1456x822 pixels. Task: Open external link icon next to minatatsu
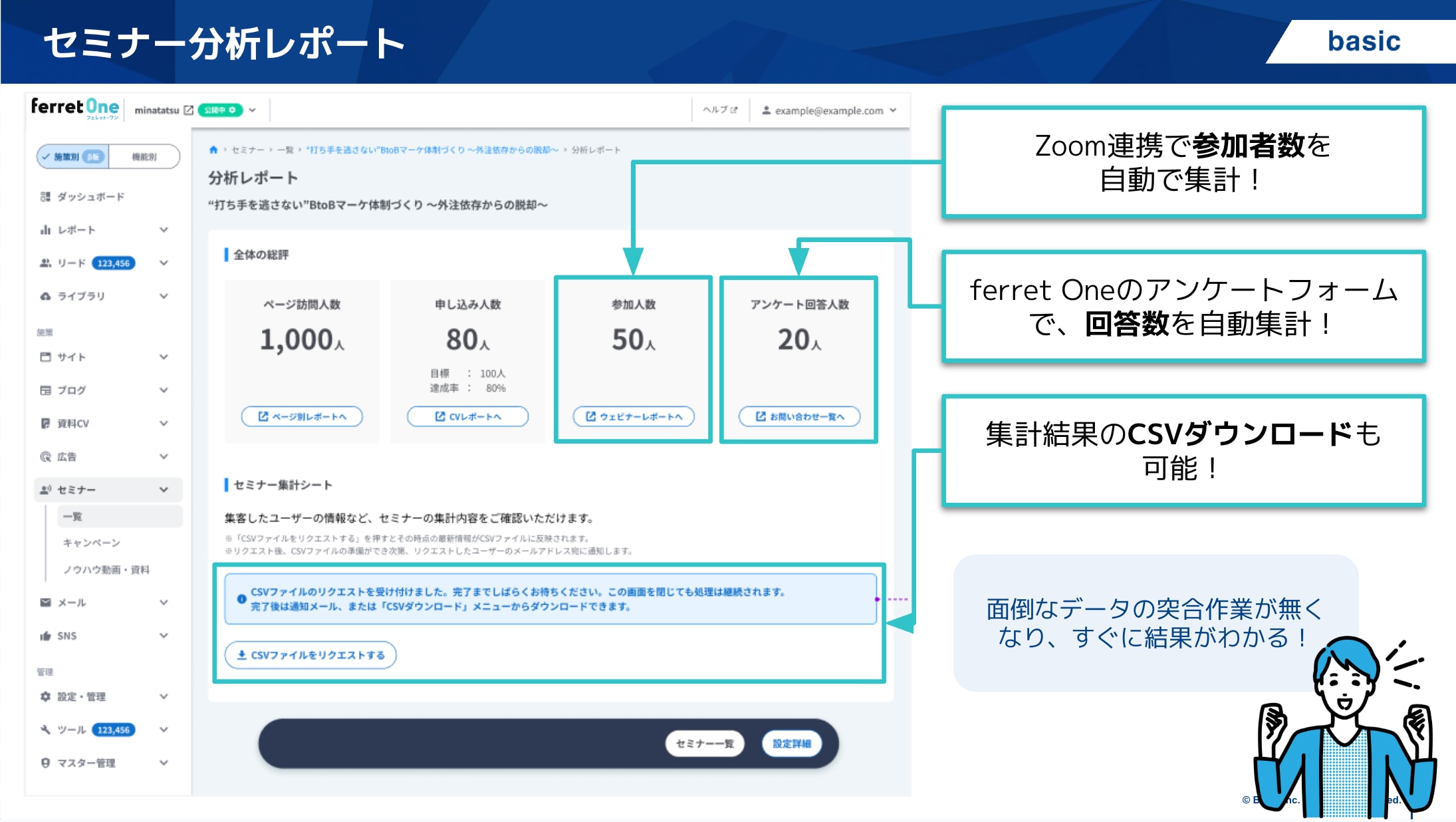189,110
